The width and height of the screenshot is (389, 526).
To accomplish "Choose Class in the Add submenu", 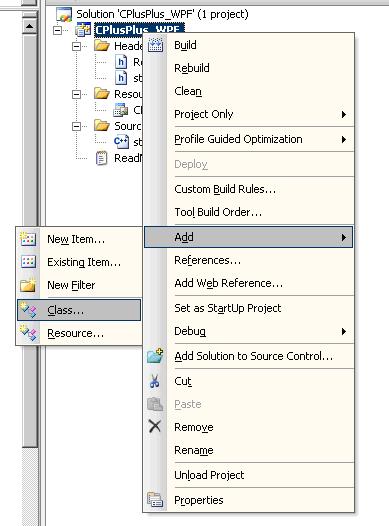I will click(79, 310).
